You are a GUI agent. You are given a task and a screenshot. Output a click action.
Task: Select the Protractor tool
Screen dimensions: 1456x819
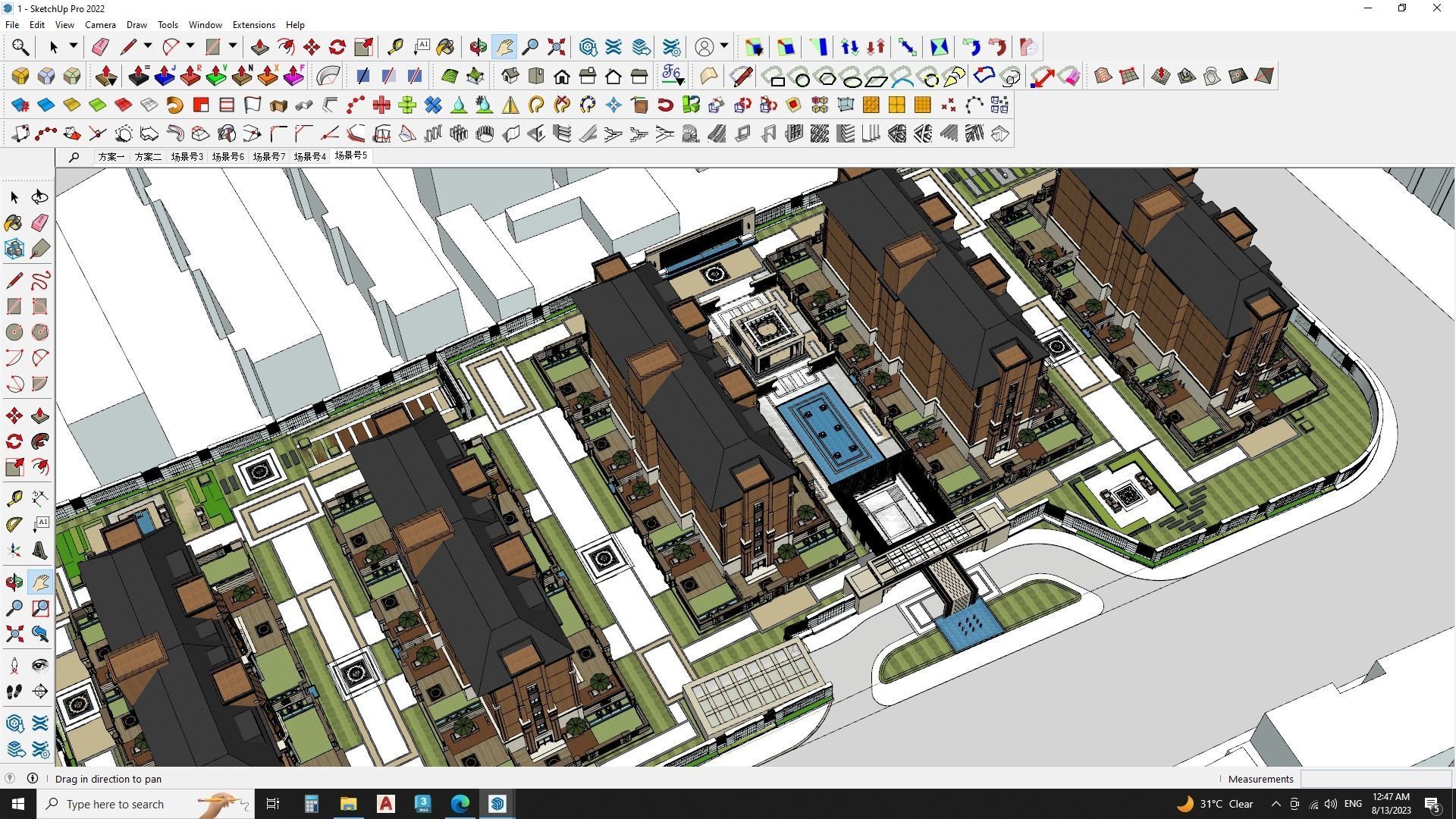tap(14, 524)
